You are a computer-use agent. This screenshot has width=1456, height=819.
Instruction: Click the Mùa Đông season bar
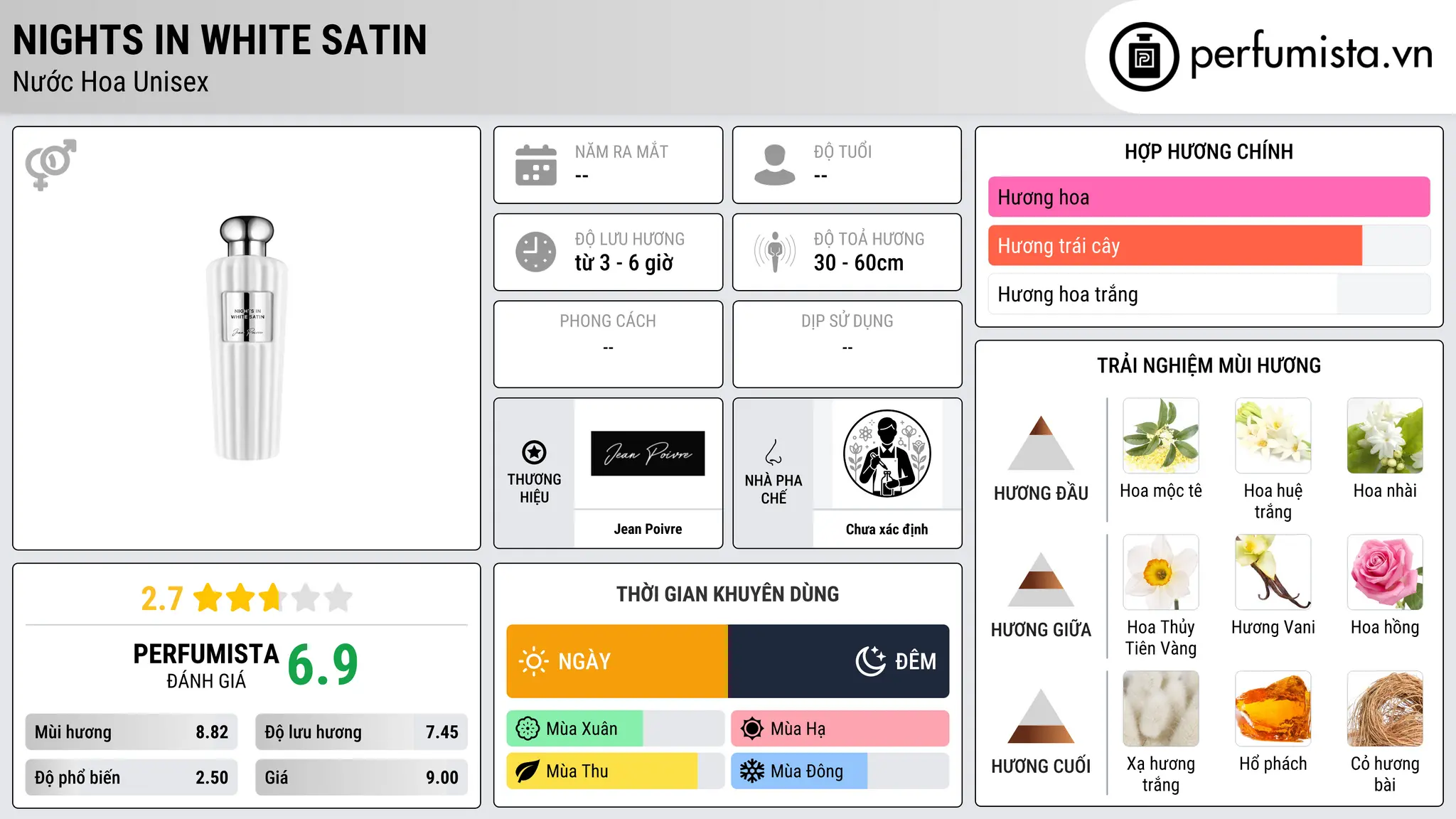(x=840, y=771)
